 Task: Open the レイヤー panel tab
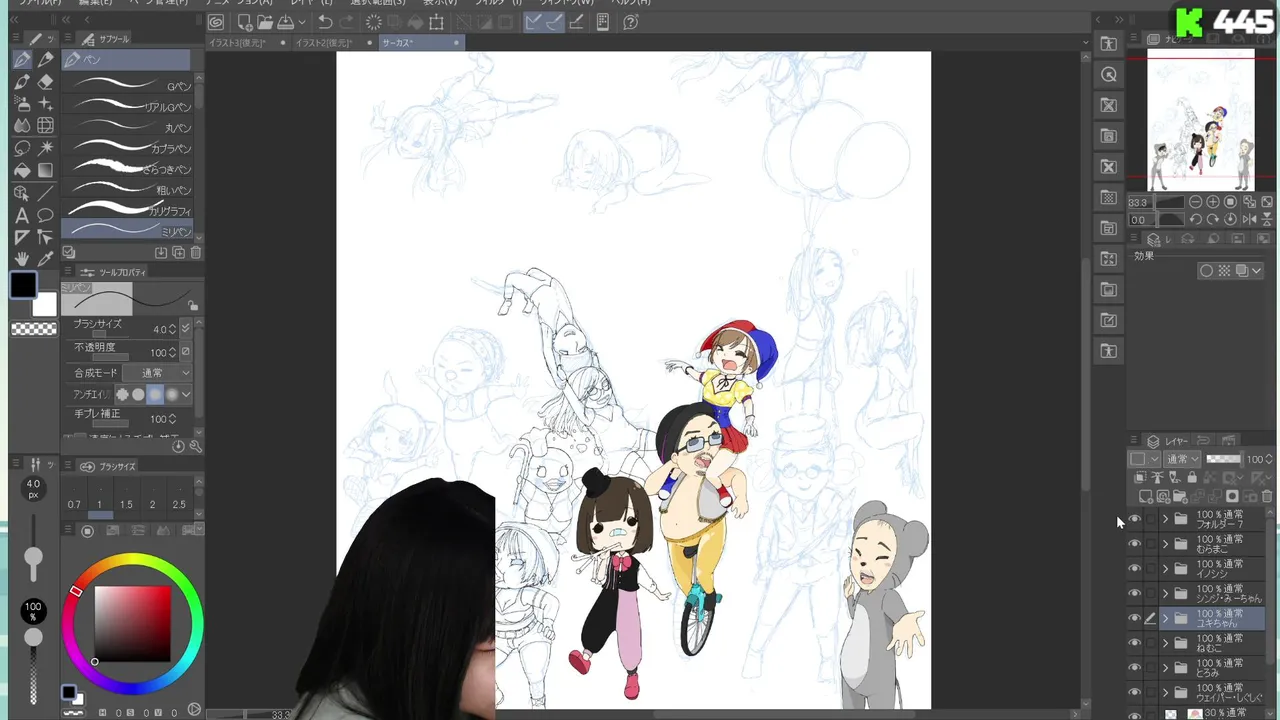point(1168,441)
